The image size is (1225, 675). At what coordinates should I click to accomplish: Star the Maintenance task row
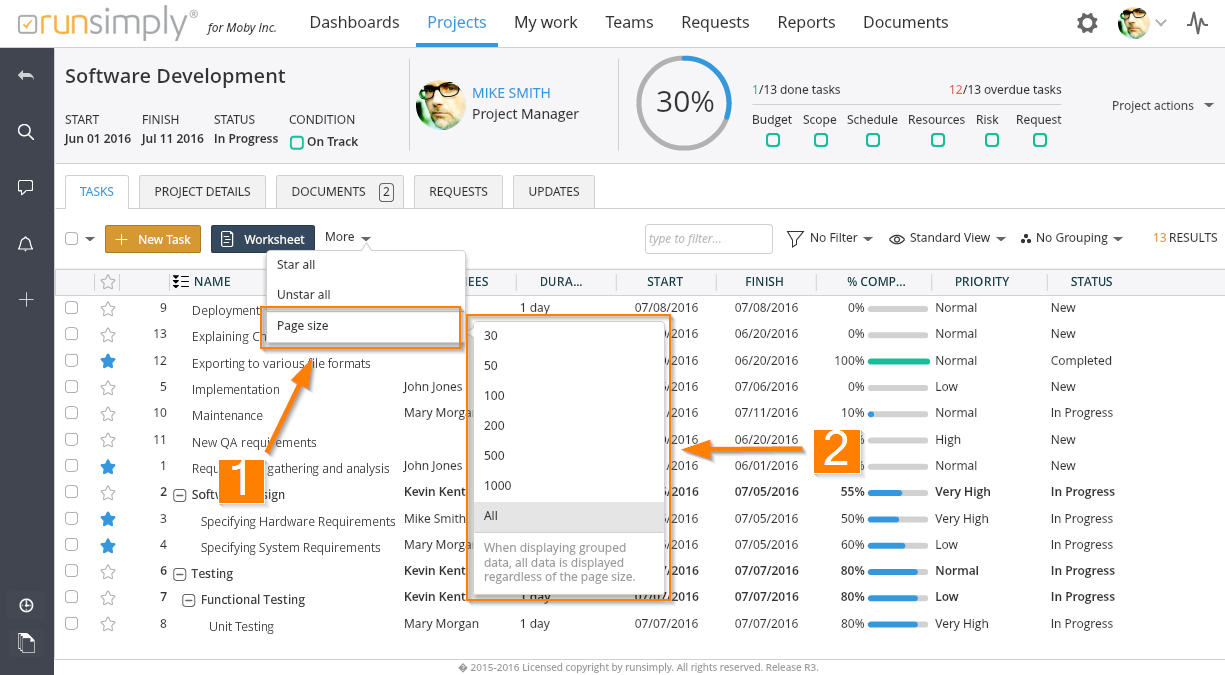[108, 413]
